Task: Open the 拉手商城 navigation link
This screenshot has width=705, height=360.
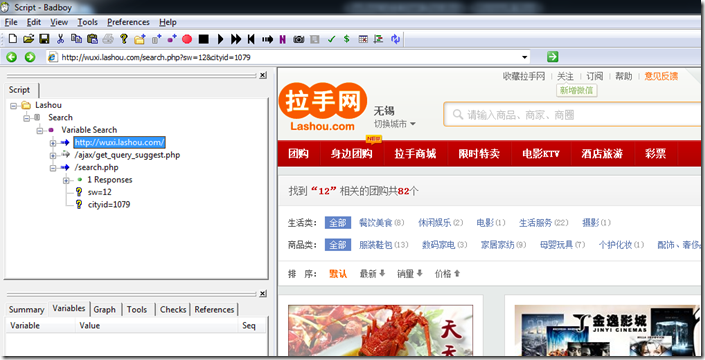Action: click(x=415, y=154)
